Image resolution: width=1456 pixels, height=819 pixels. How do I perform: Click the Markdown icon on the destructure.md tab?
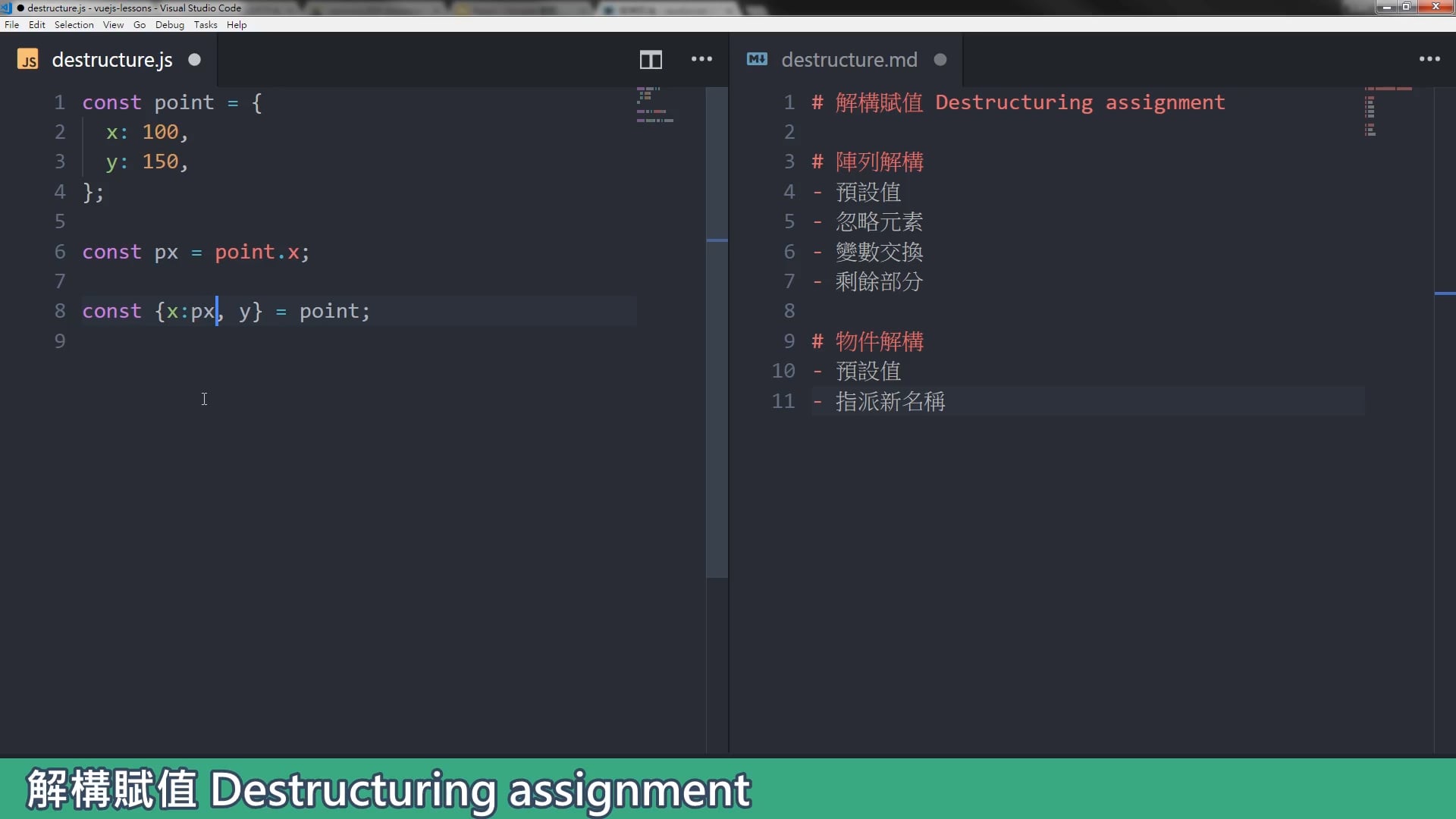[x=757, y=60]
